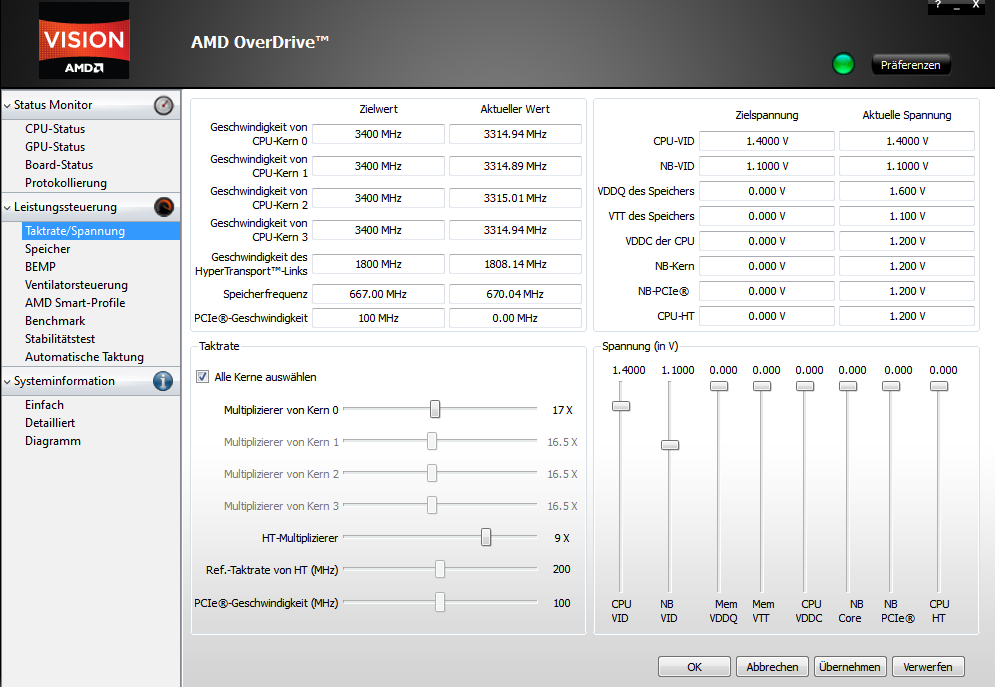Show the Einfach system information
This screenshot has height=687, width=995.
pos(44,405)
